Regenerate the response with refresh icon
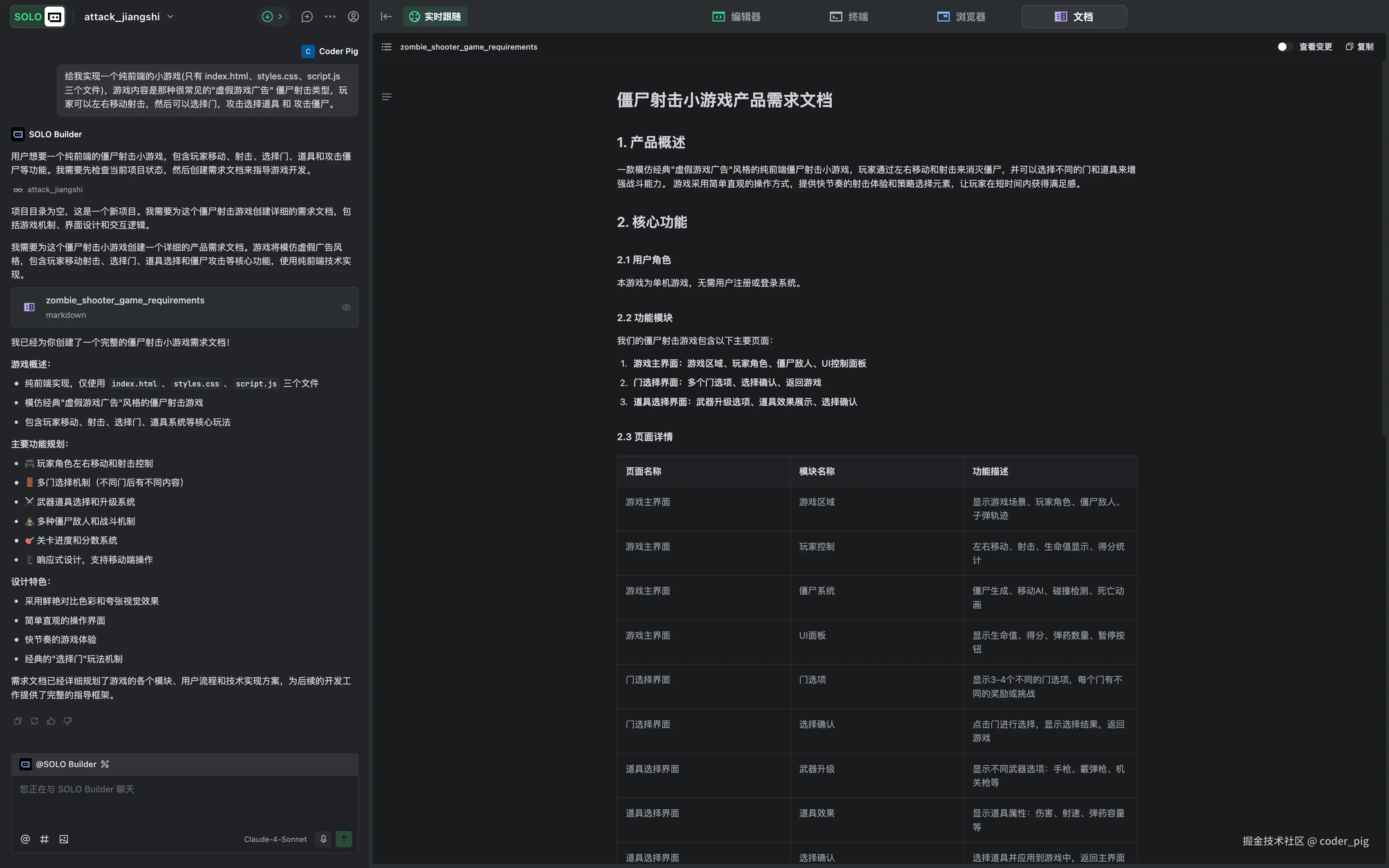The width and height of the screenshot is (1389, 868). [x=34, y=721]
